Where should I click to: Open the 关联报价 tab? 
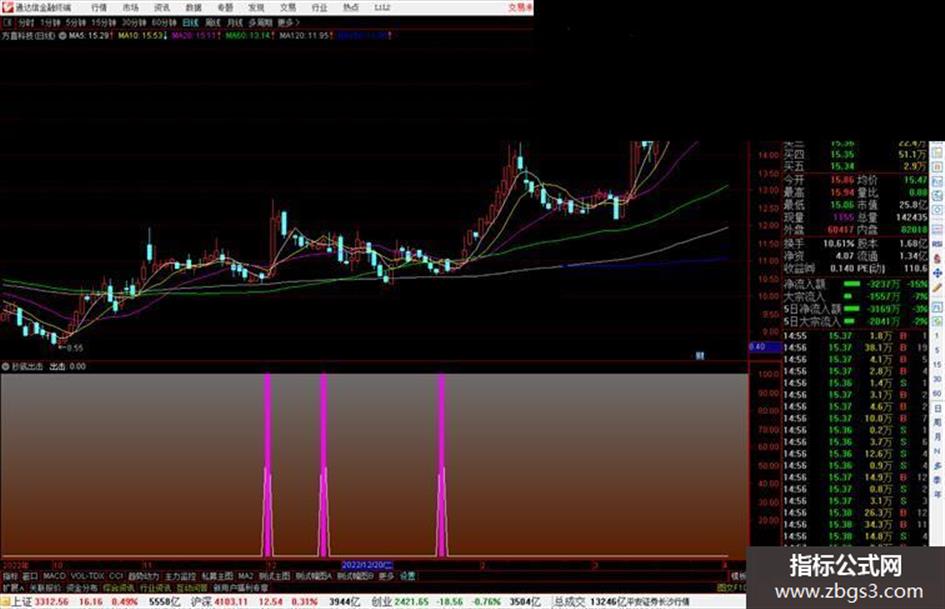45,587
